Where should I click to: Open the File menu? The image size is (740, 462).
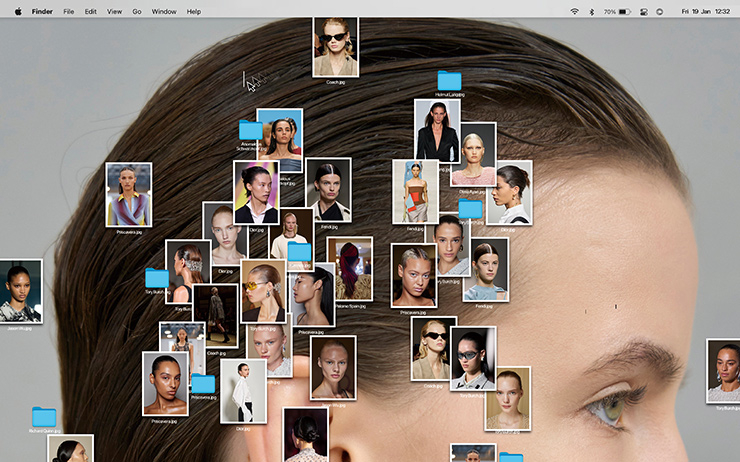click(x=68, y=11)
